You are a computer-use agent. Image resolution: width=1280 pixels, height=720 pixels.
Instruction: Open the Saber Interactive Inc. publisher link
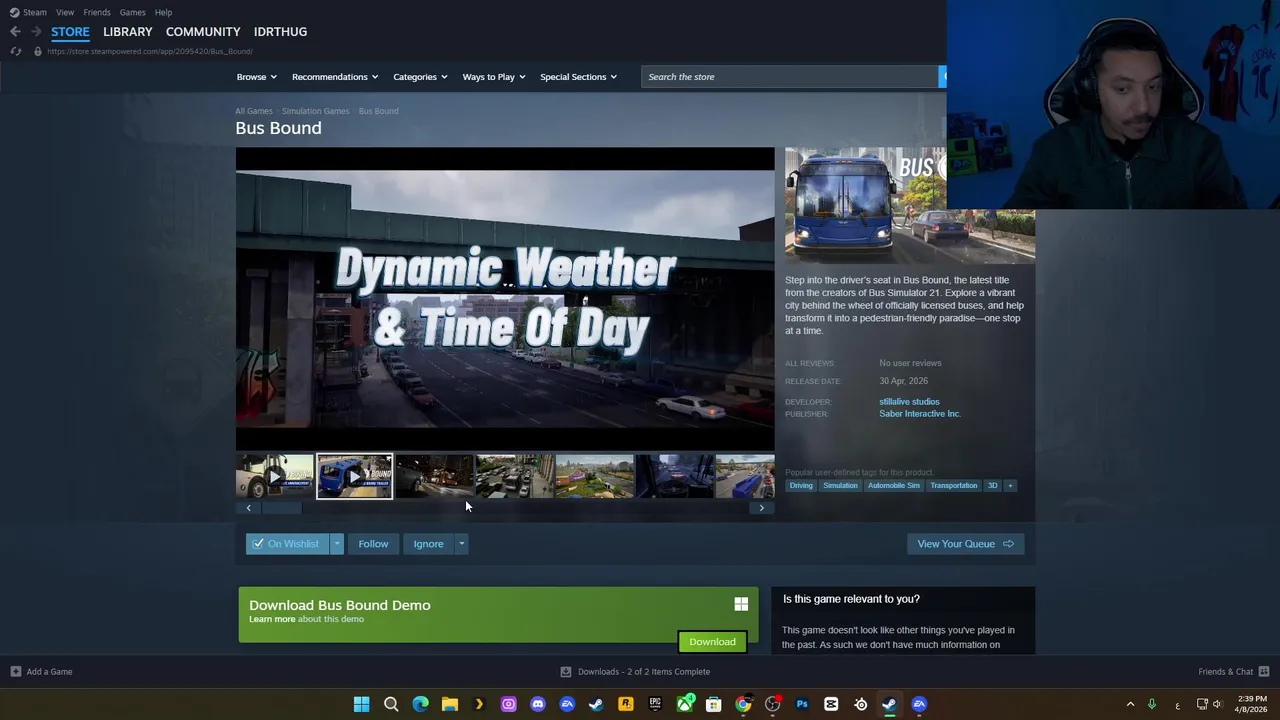coord(919,414)
